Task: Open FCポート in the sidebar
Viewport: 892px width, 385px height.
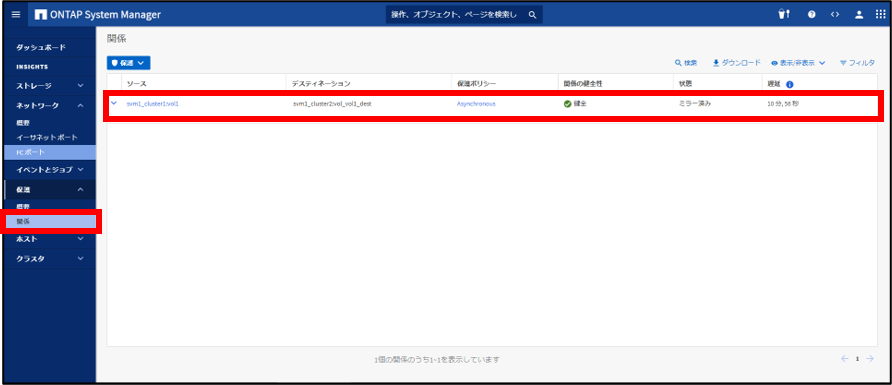Action: 49,152
